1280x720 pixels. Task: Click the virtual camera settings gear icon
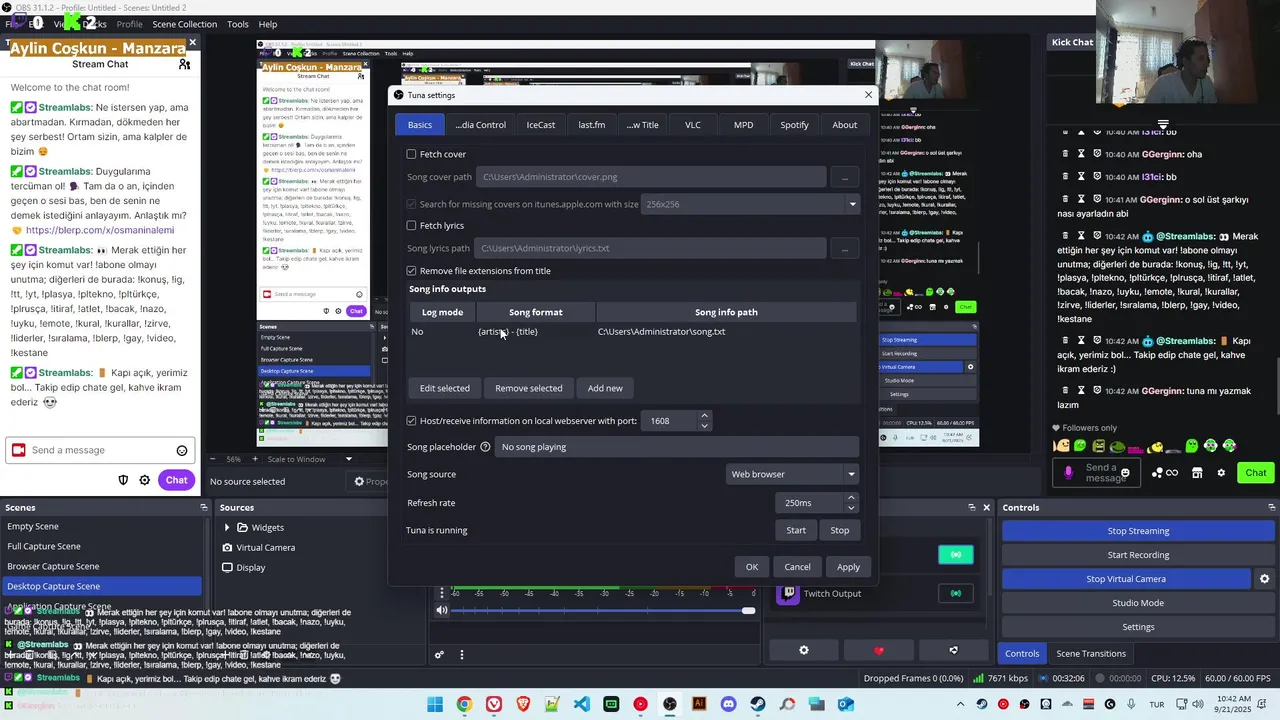[1264, 579]
